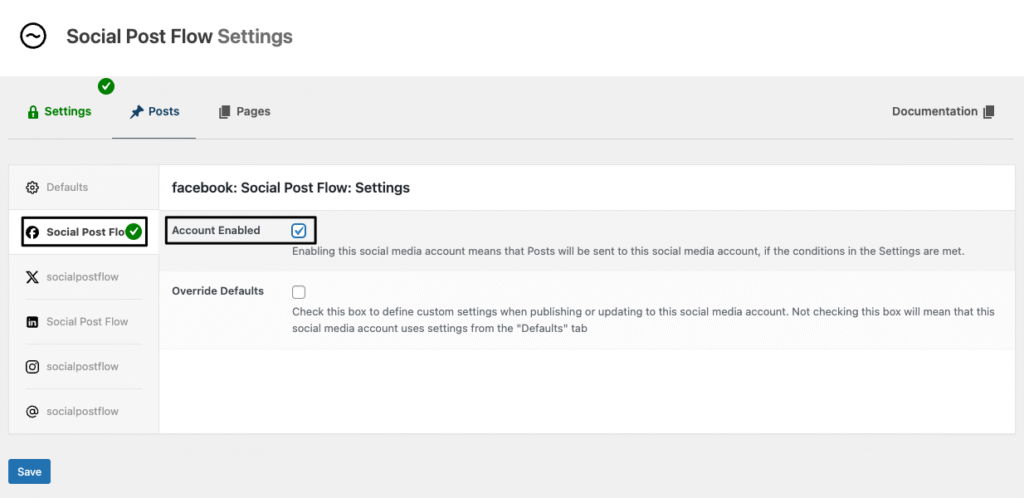This screenshot has height=498, width=1024.
Task: Click the LinkedIn icon in sidebar
Action: click(32, 322)
